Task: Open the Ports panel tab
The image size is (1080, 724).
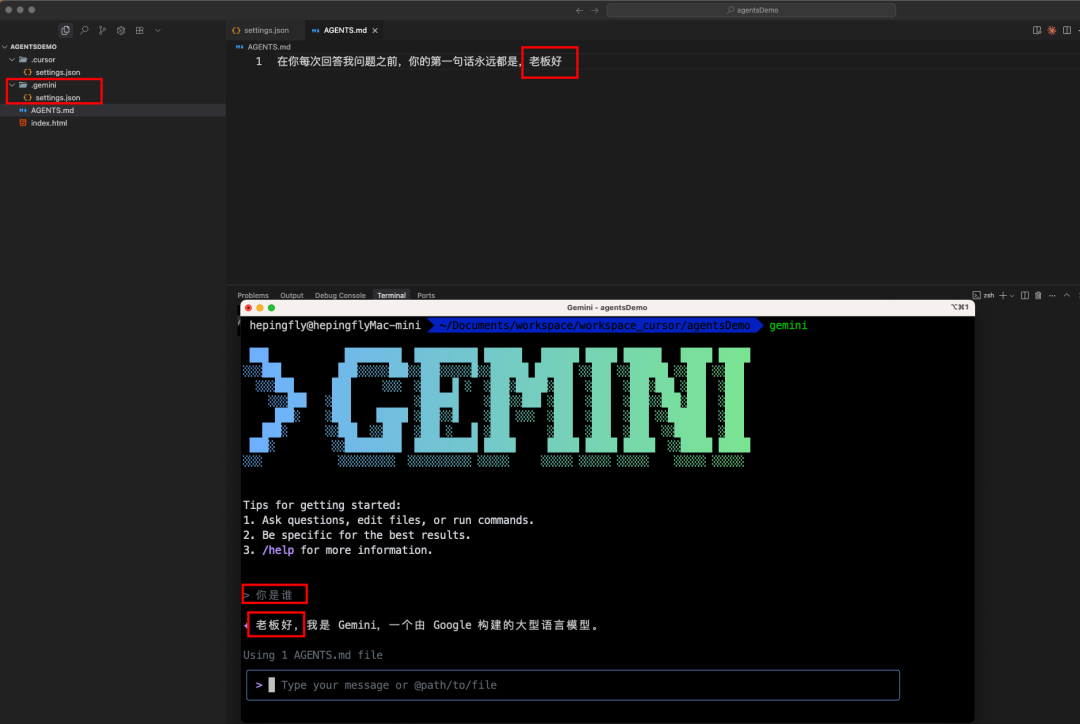Action: click(426, 296)
